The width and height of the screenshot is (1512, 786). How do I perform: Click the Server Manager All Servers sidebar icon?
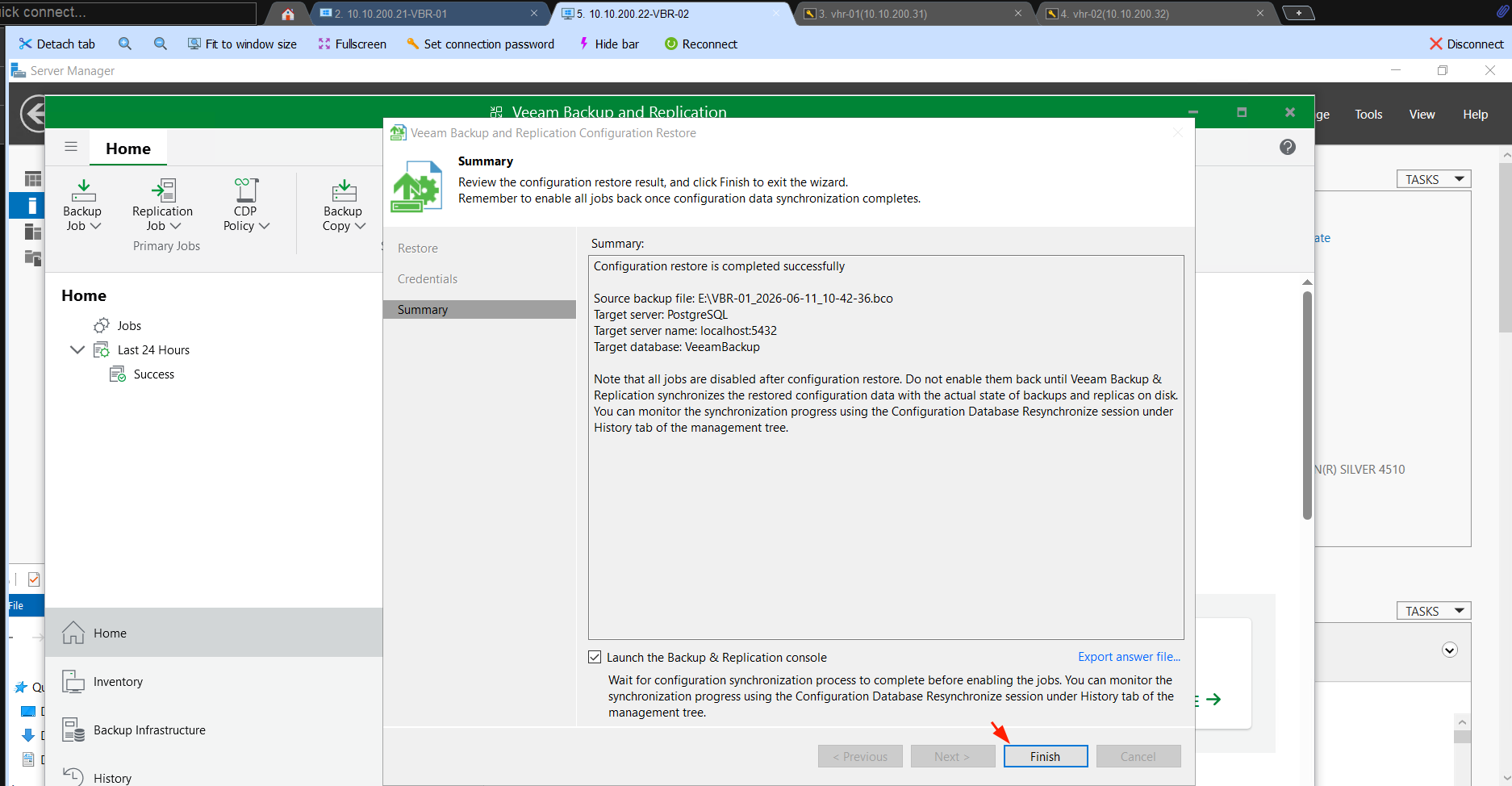click(32, 232)
